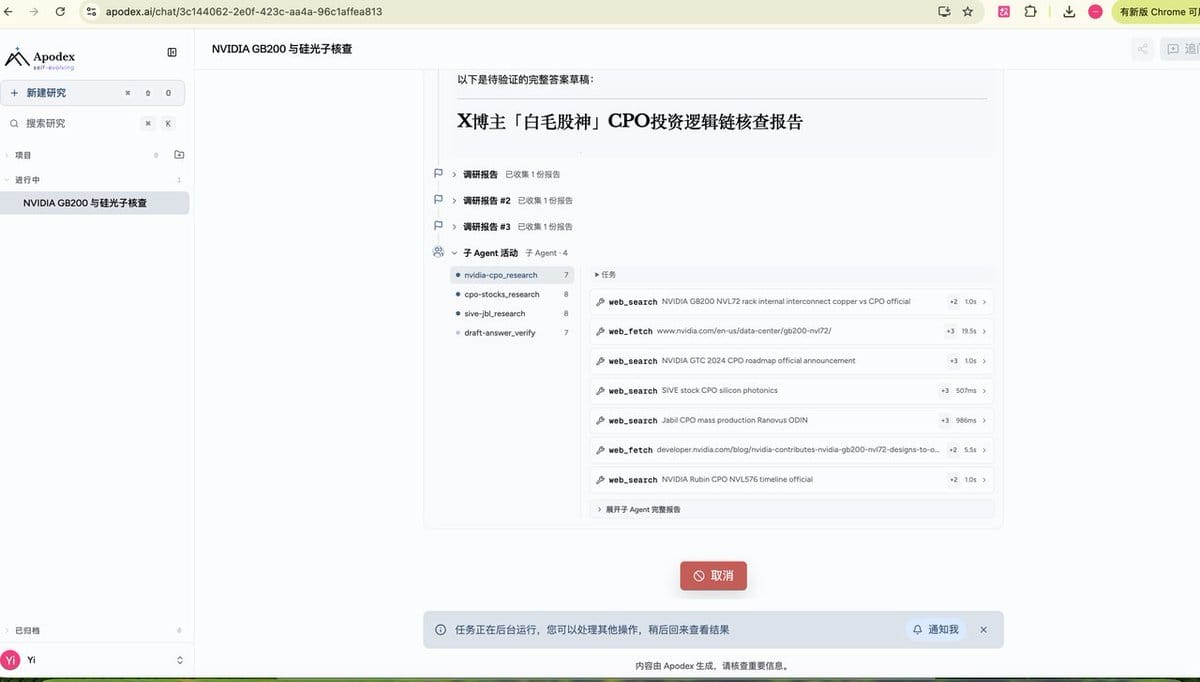Open Chrome downloads icon
1200x682 pixels.
pyautogui.click(x=1069, y=12)
